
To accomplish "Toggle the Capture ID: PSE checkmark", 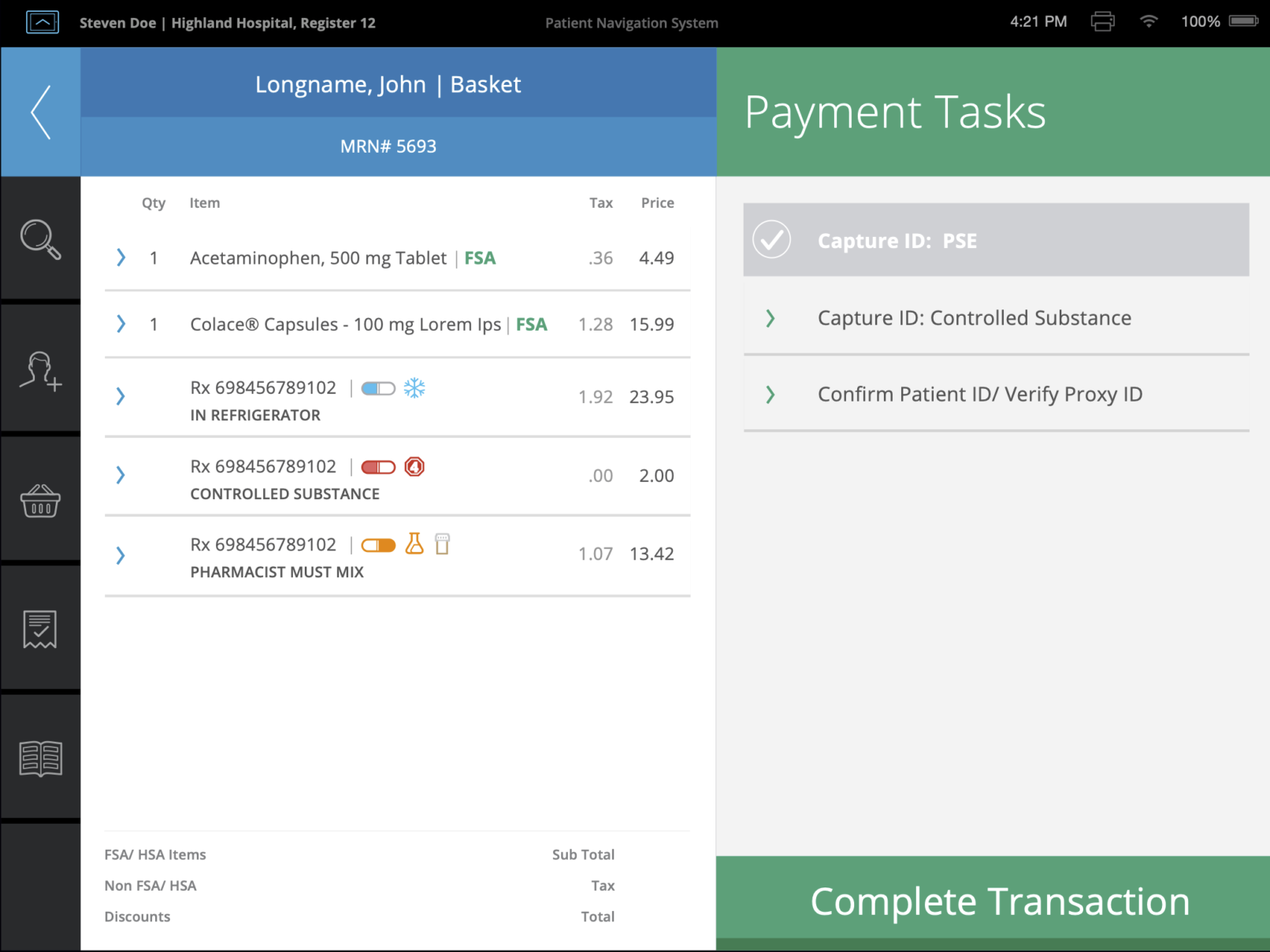I will [771, 240].
